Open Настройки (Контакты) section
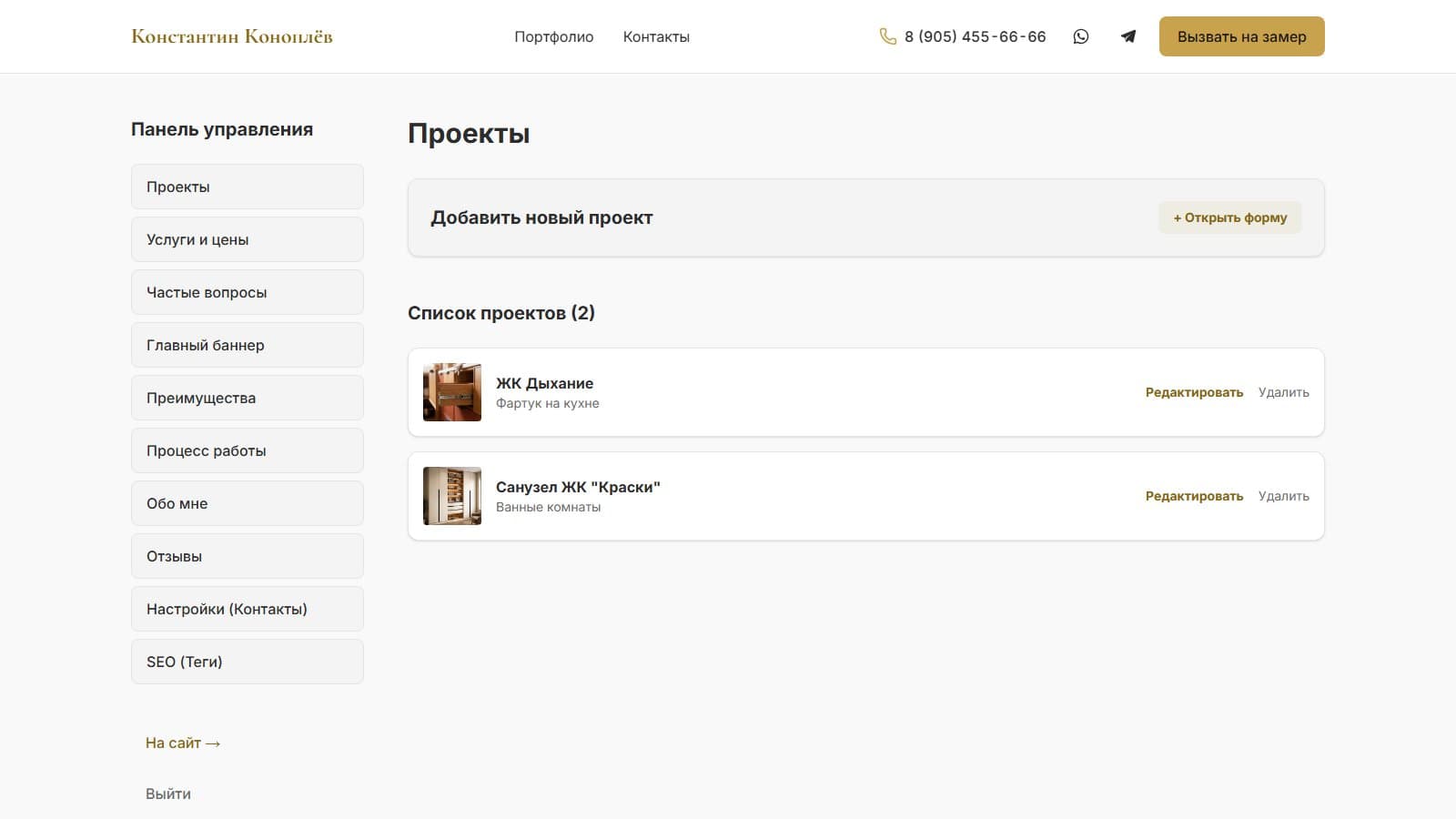 (x=248, y=609)
